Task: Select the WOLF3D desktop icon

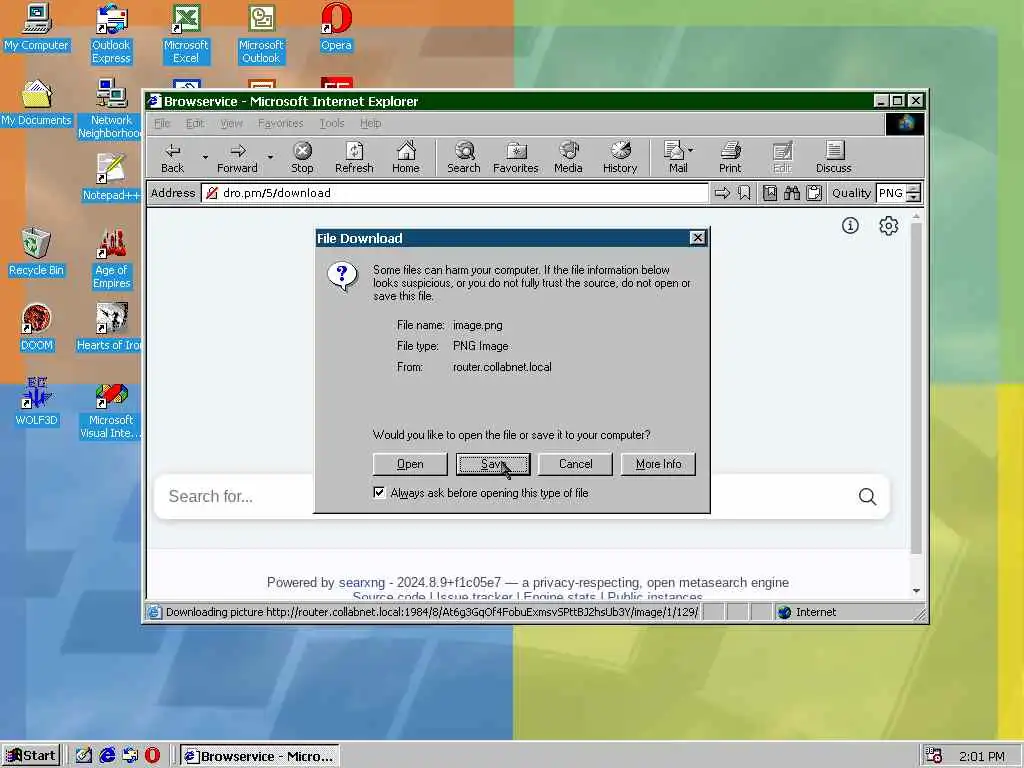Action: pos(36,402)
